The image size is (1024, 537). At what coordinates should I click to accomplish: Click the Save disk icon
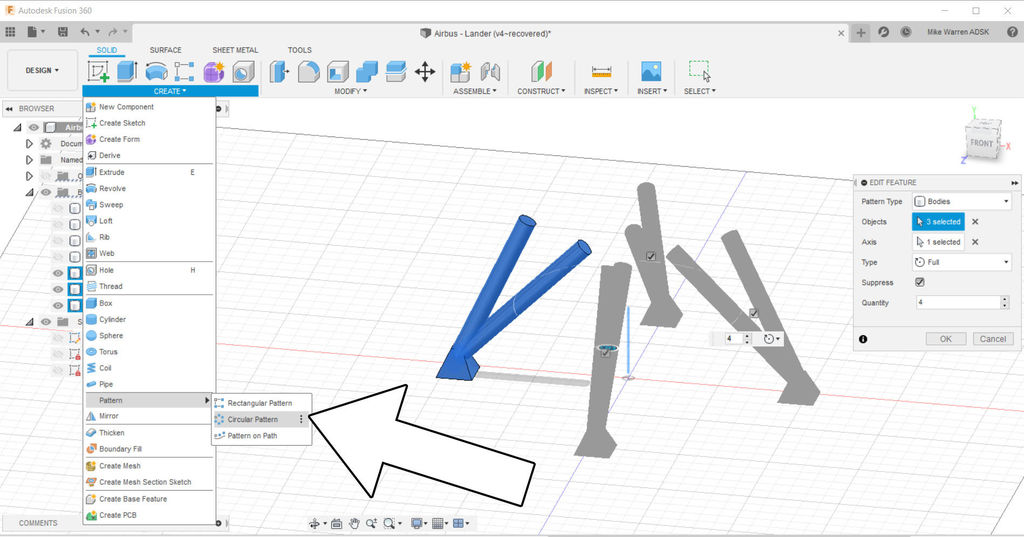pyautogui.click(x=63, y=32)
